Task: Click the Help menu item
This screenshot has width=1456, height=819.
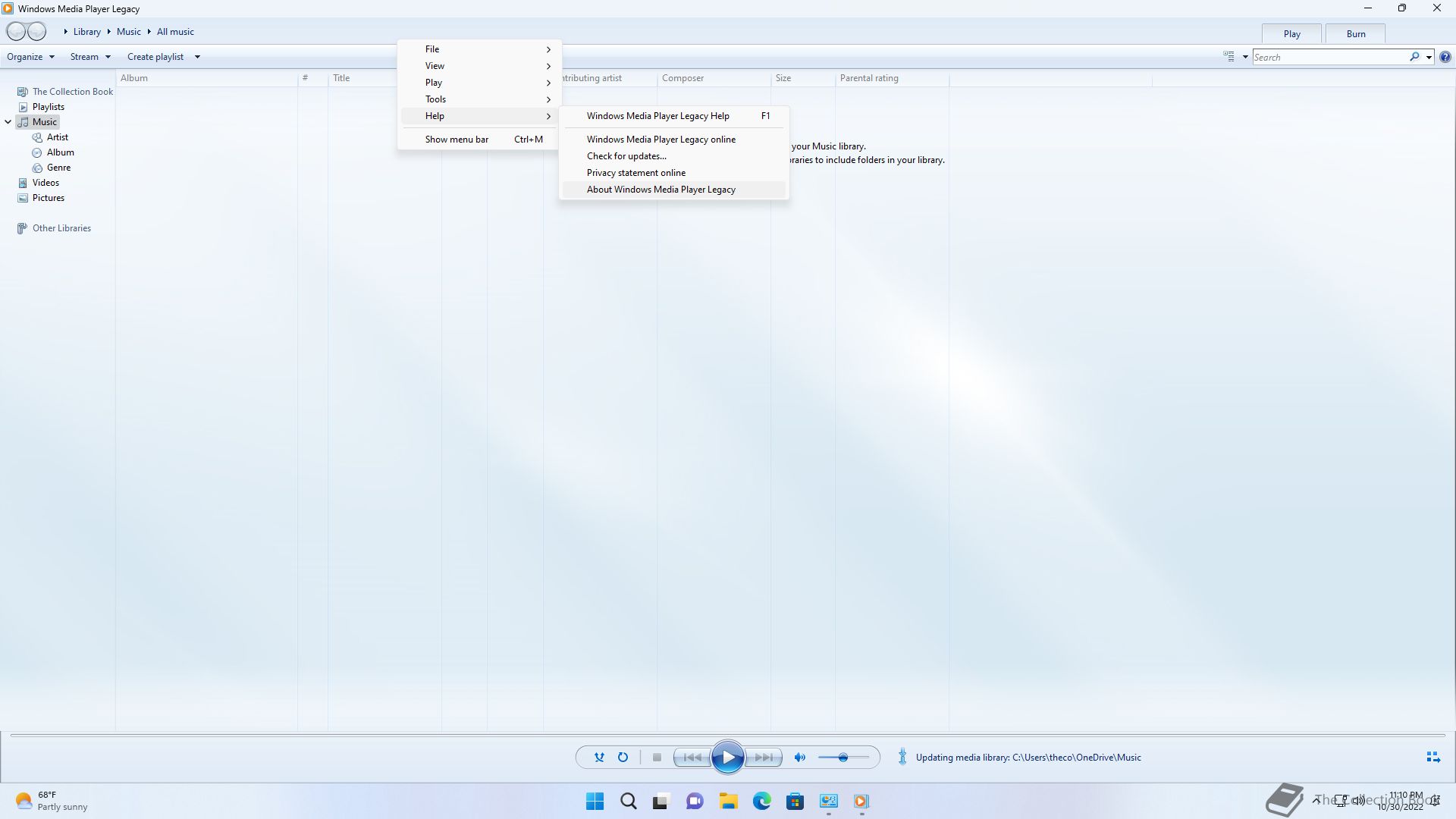Action: [479, 116]
